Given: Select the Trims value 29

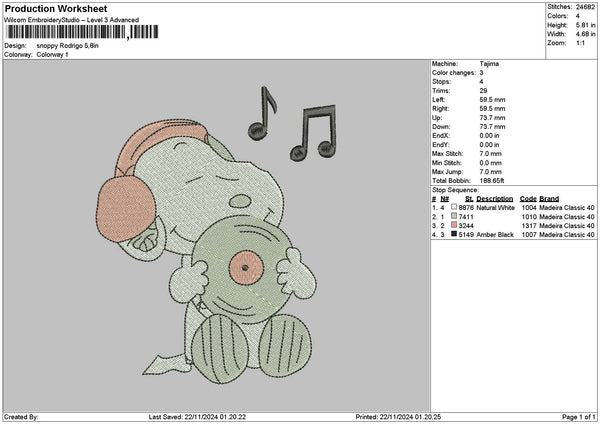Looking at the screenshot, I should pyautogui.click(x=483, y=91).
